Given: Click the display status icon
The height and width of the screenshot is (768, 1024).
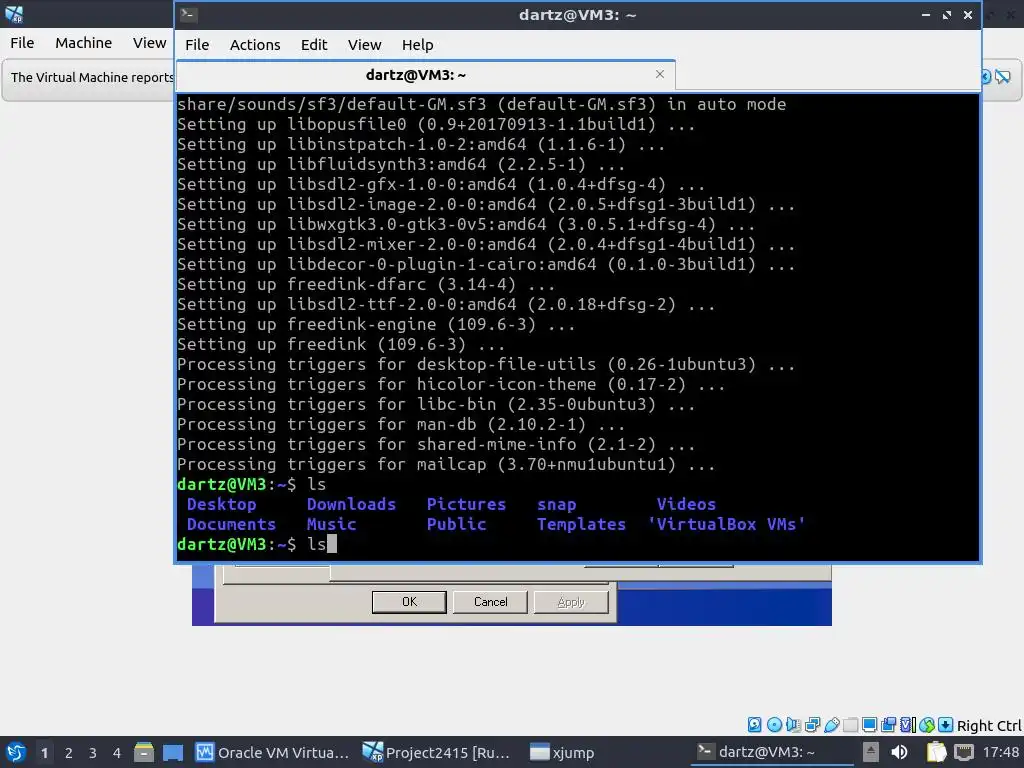Looking at the screenshot, I should pyautogui.click(x=869, y=725).
